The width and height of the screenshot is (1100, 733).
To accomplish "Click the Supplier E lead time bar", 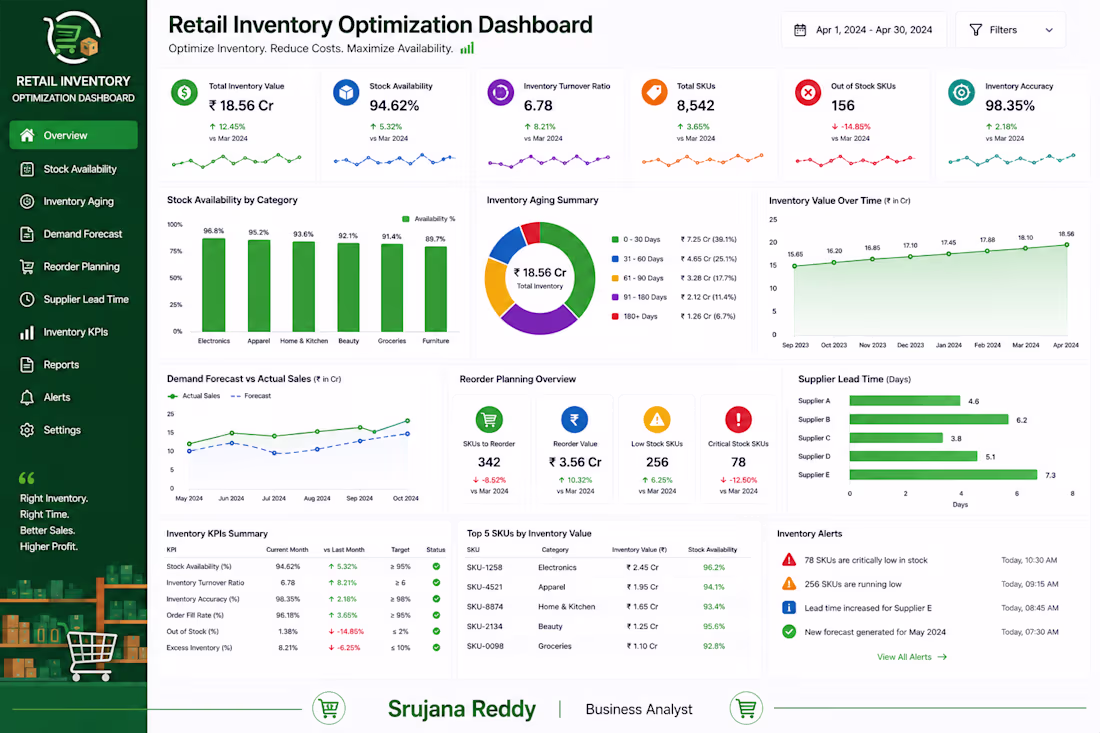I will click(943, 475).
